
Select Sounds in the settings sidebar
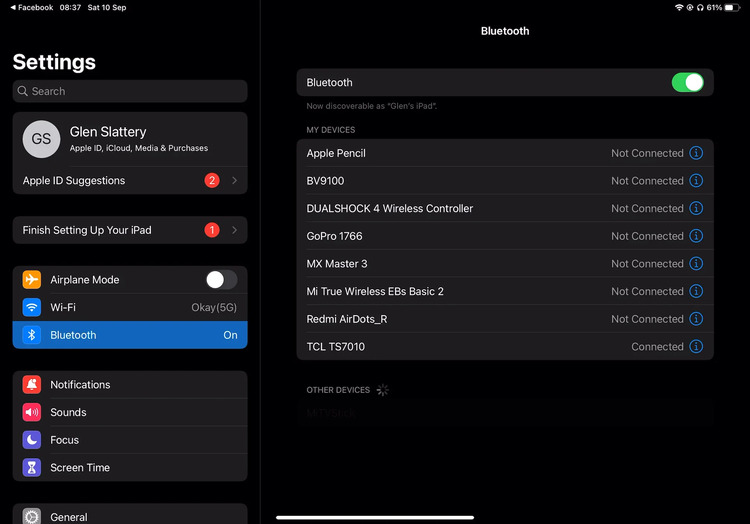click(x=130, y=412)
